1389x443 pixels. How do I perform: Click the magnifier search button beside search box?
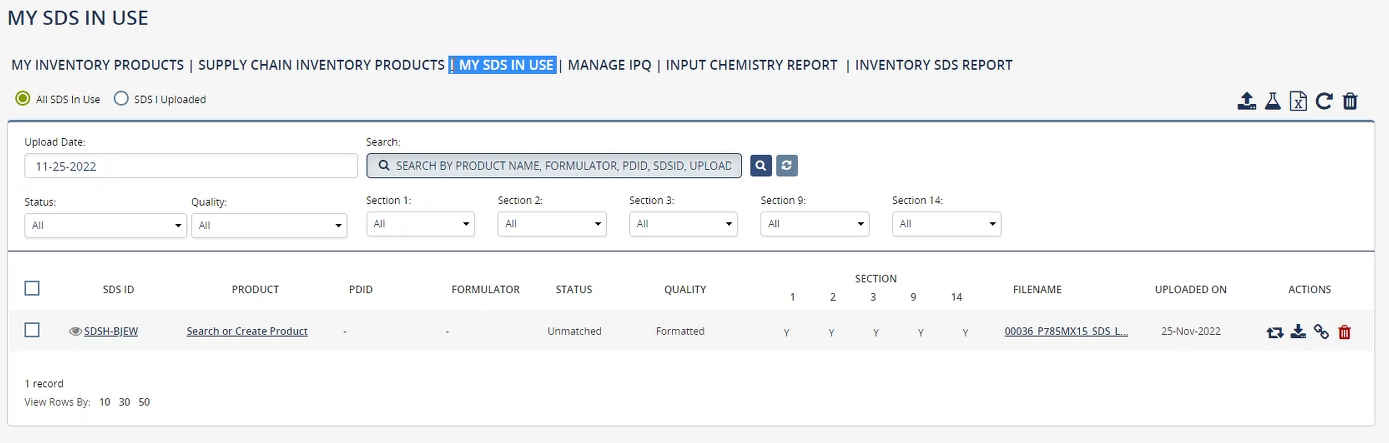click(x=760, y=165)
